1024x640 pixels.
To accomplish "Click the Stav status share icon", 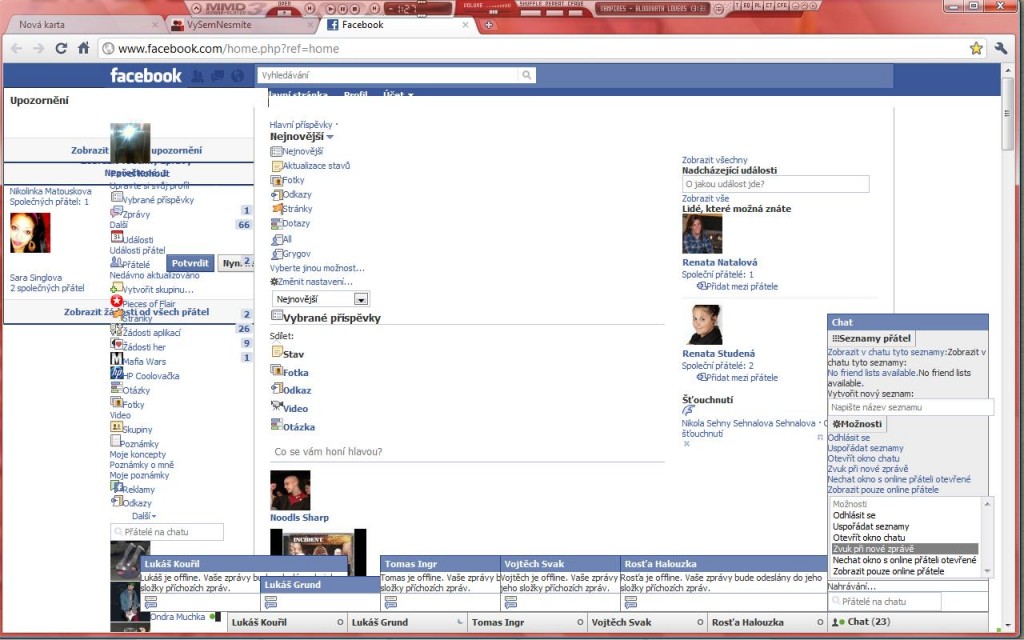I will tap(276, 353).
